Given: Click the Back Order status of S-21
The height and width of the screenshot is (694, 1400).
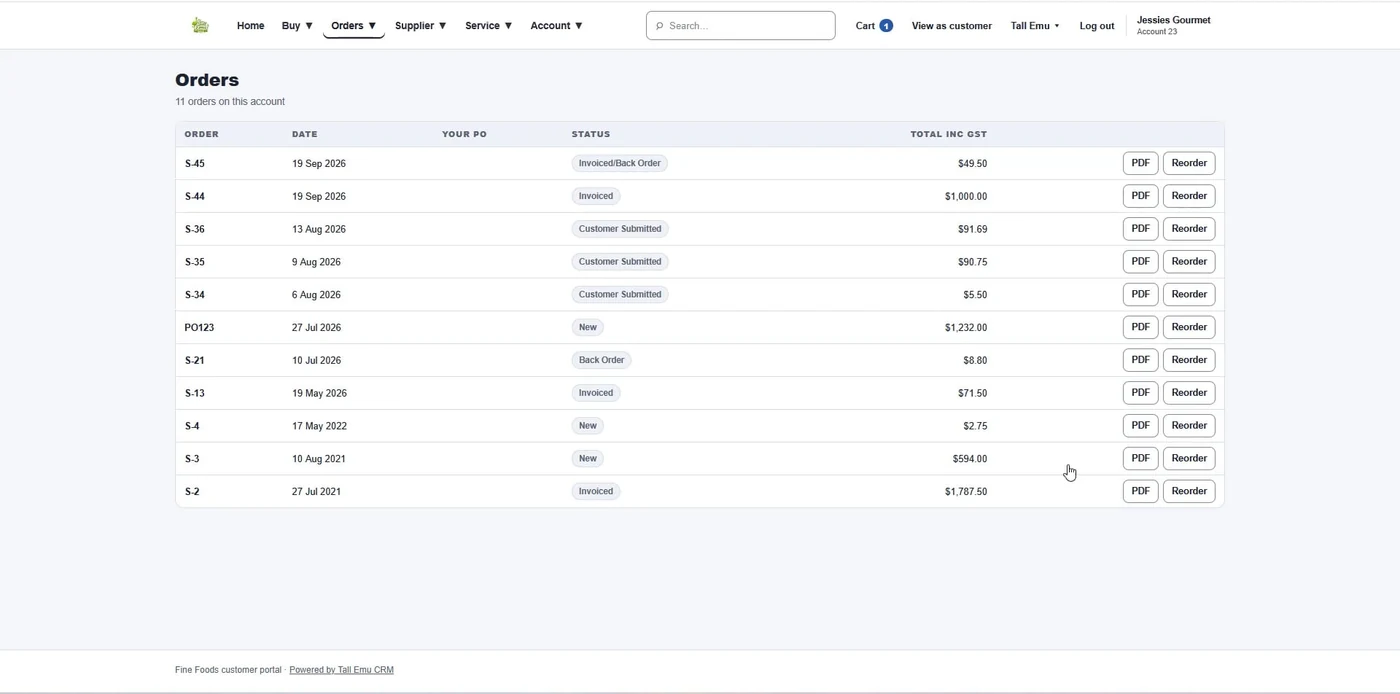Looking at the screenshot, I should [x=601, y=360].
